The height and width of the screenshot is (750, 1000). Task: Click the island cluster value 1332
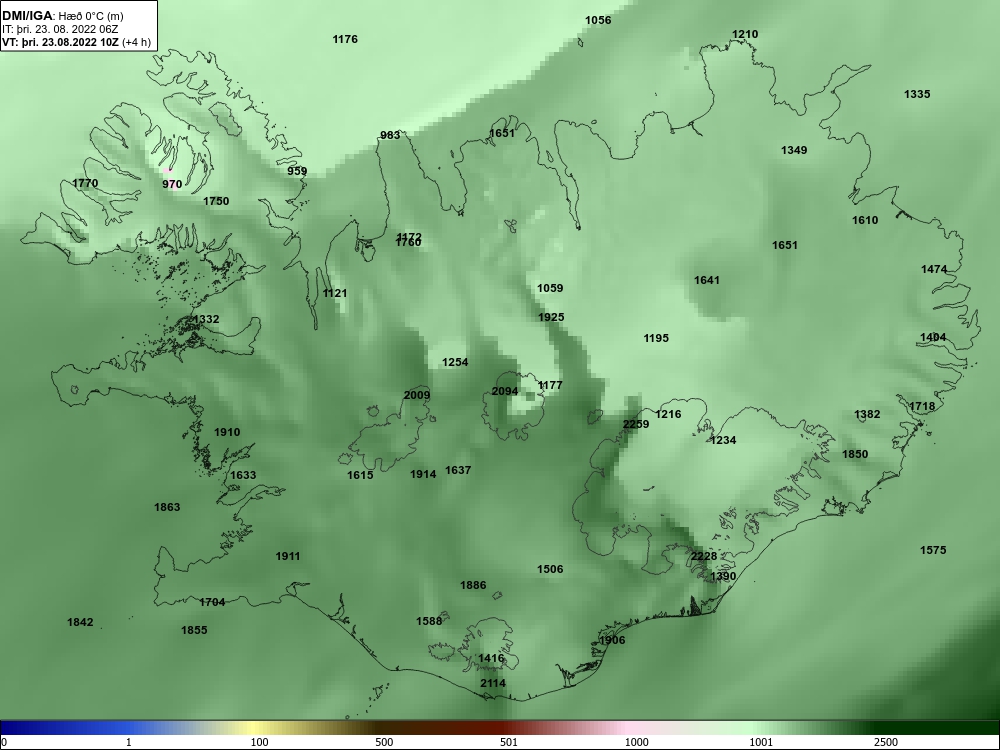(x=206, y=320)
